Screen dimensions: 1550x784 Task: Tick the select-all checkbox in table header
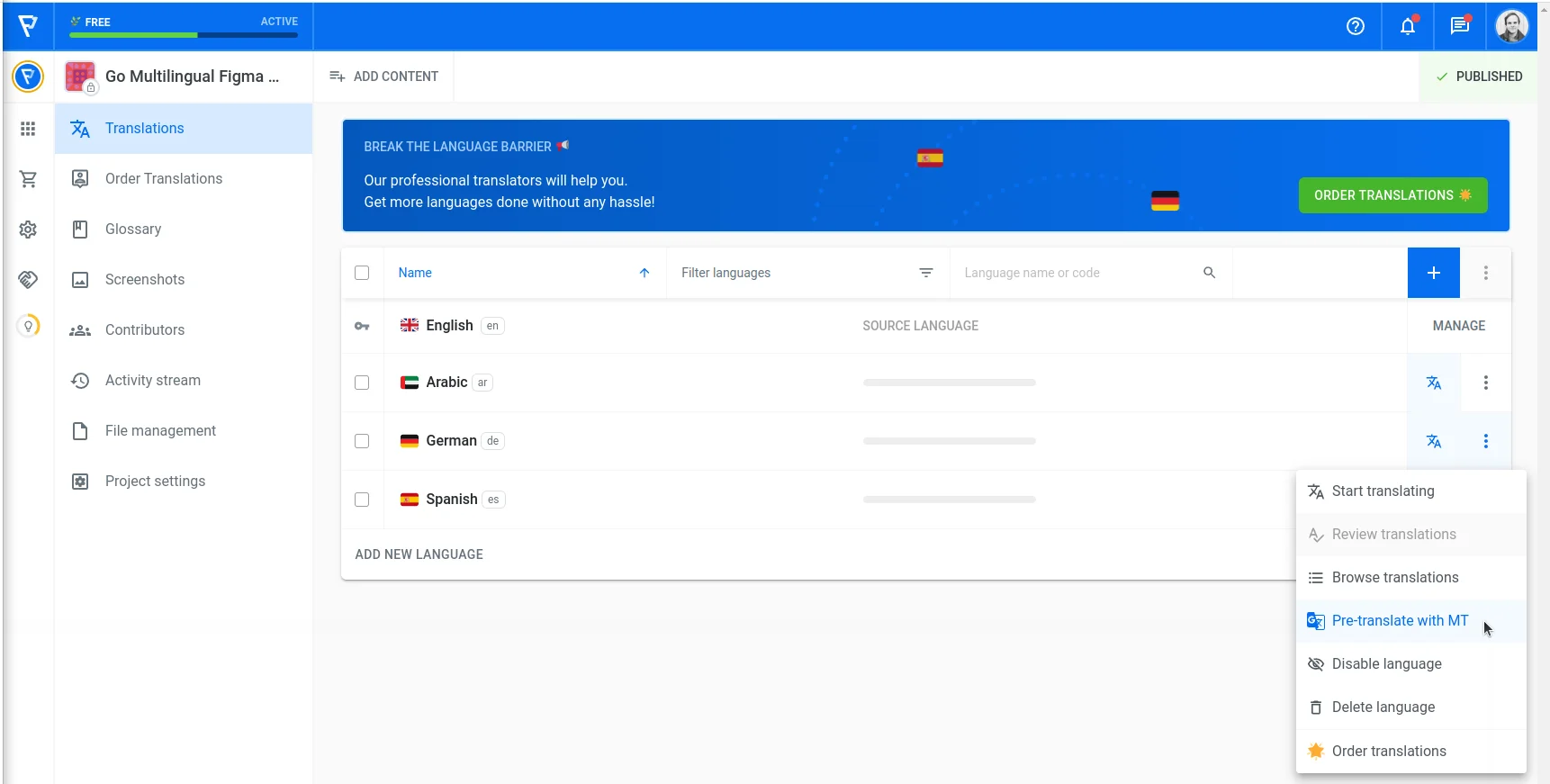tap(362, 273)
